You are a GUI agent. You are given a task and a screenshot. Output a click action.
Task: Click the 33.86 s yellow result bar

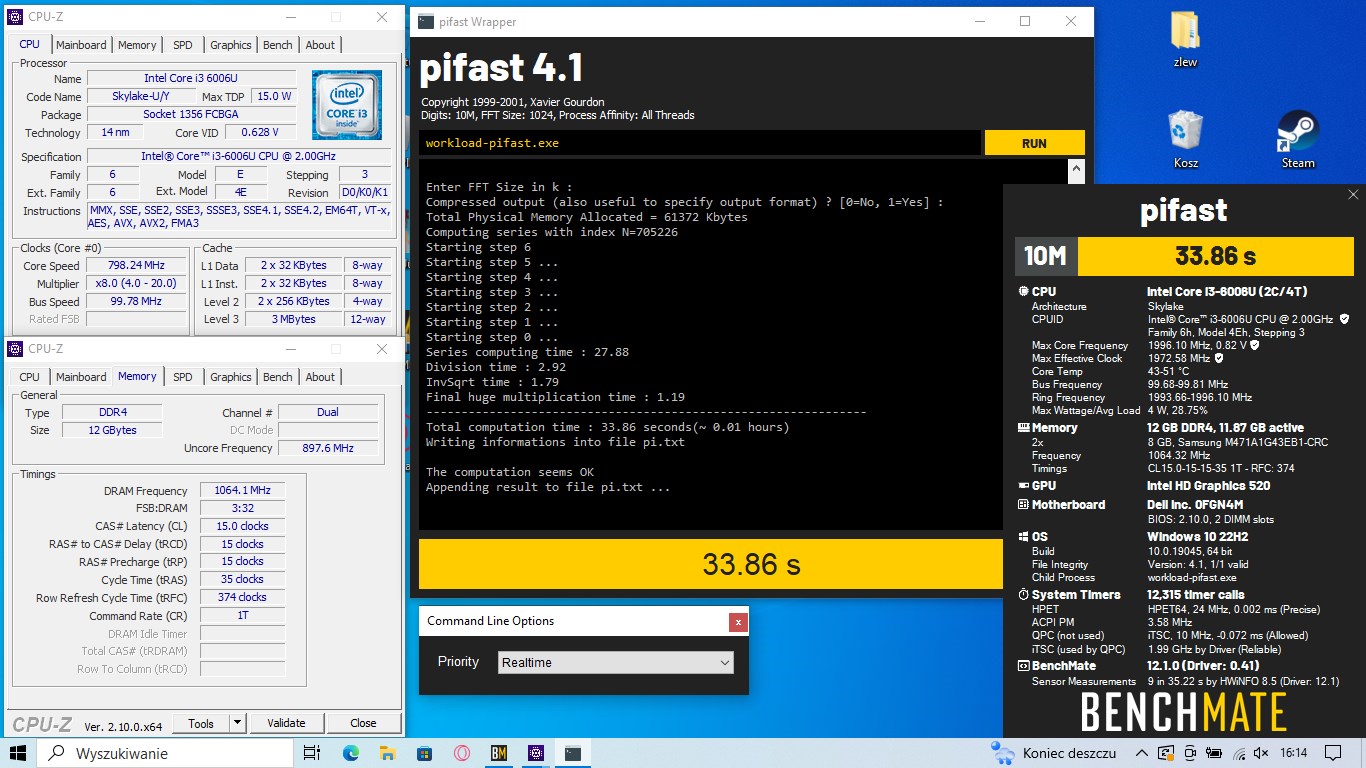pos(711,564)
